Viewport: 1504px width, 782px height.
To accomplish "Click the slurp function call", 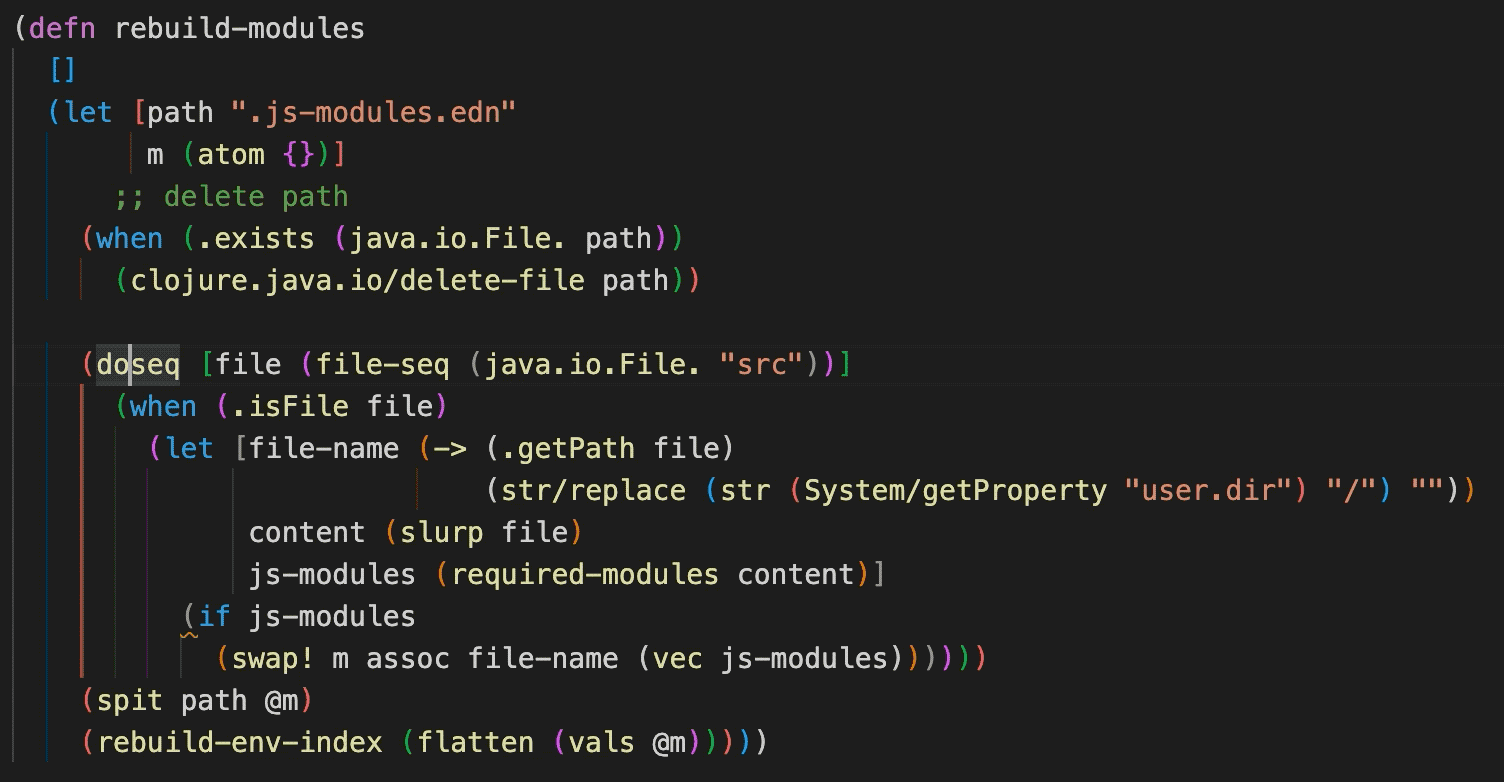I will click(x=441, y=532).
